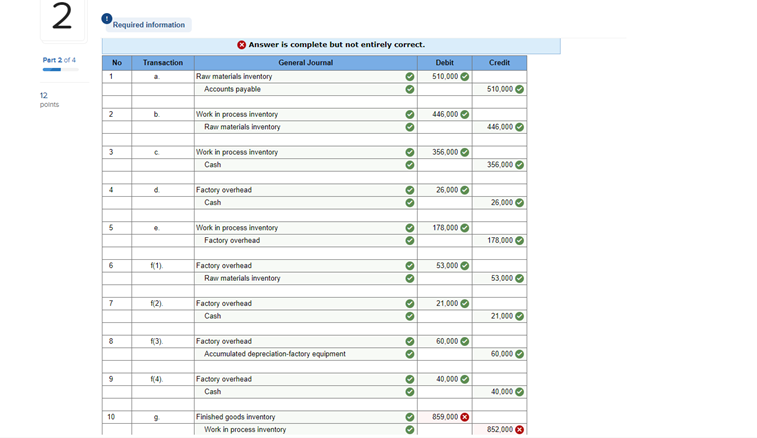Click the green check beside 26,000 debit
757x438 pixels.
pyautogui.click(x=464, y=190)
